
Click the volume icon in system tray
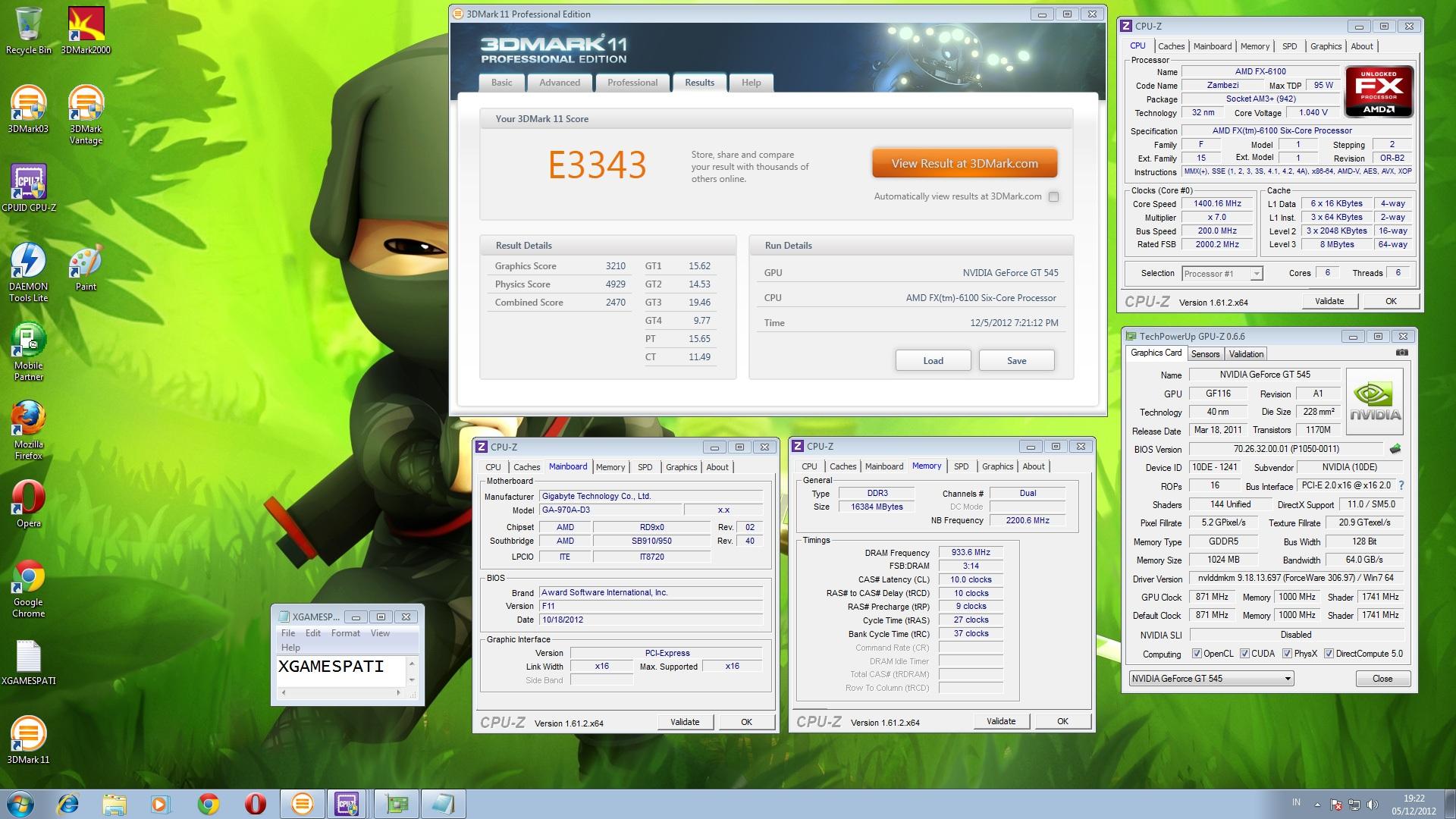click(1373, 805)
